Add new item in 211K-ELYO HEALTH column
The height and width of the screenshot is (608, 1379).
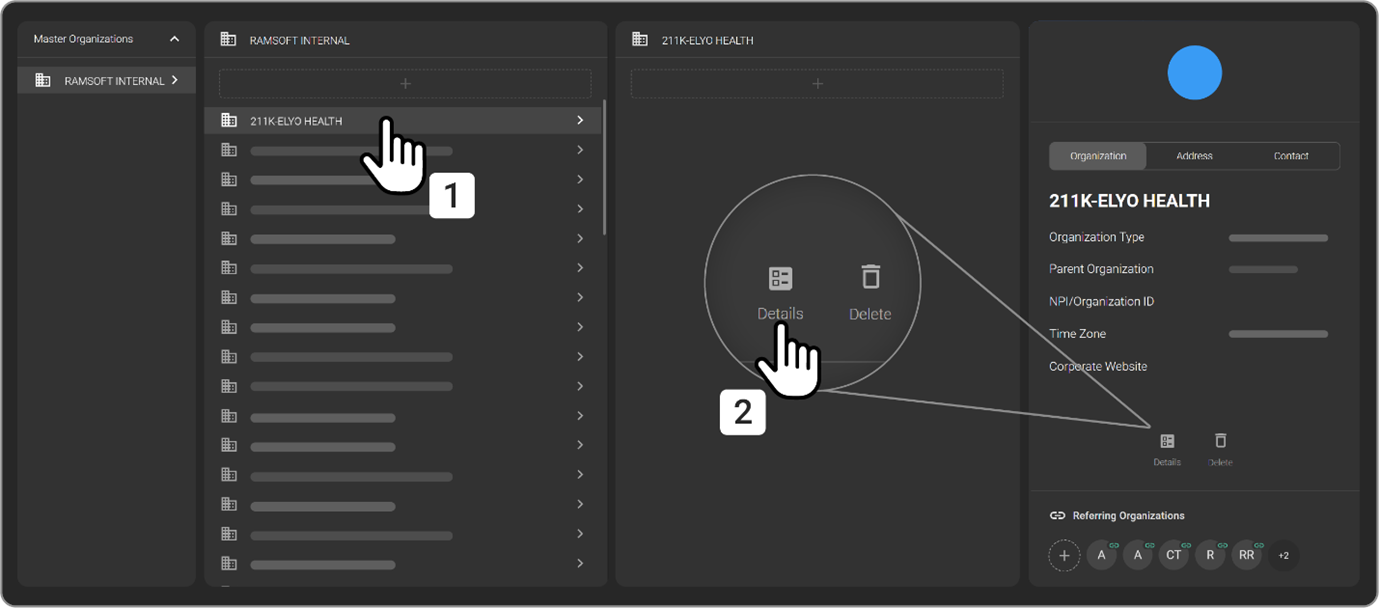click(x=817, y=84)
